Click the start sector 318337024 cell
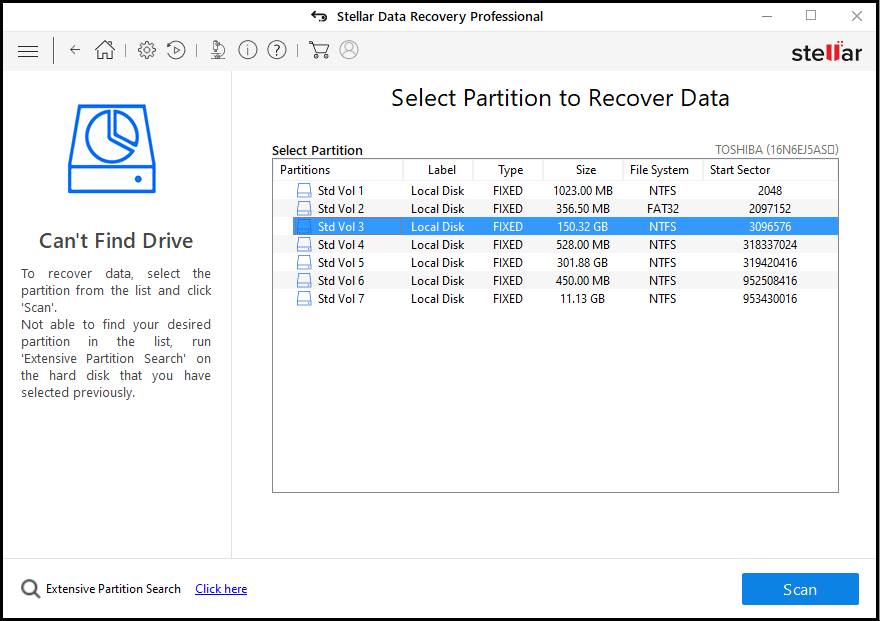The width and height of the screenshot is (880, 621). [x=770, y=245]
